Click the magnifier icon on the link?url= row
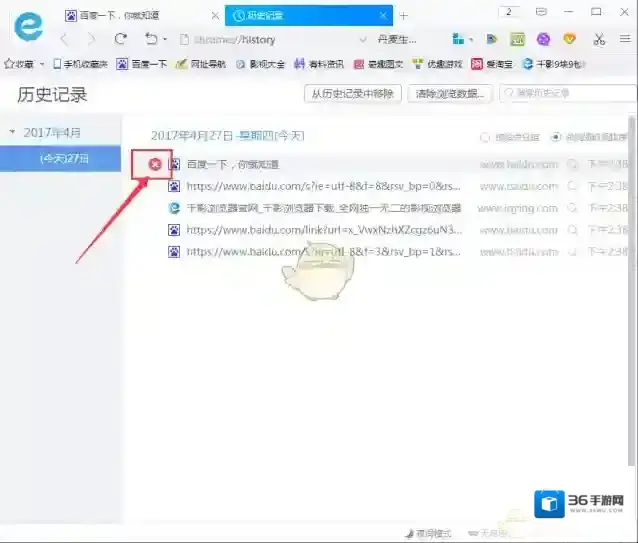 point(572,230)
